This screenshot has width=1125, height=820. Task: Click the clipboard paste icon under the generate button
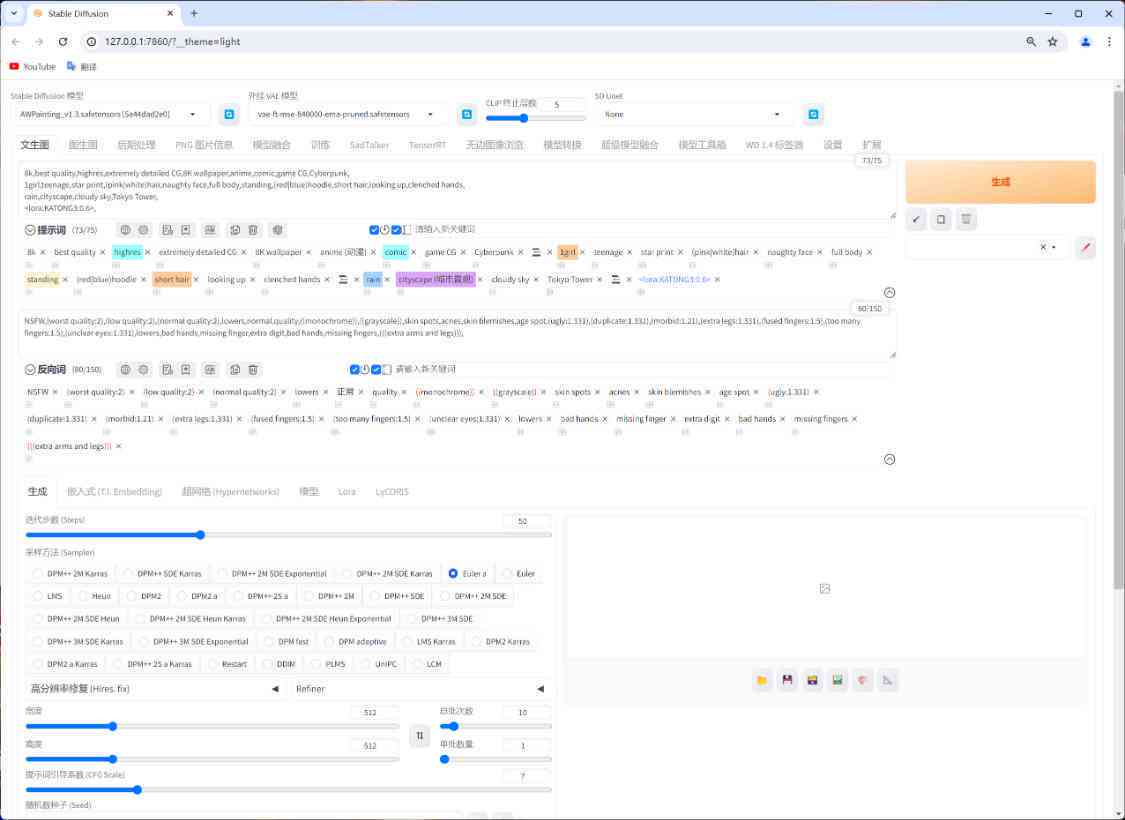(941, 220)
